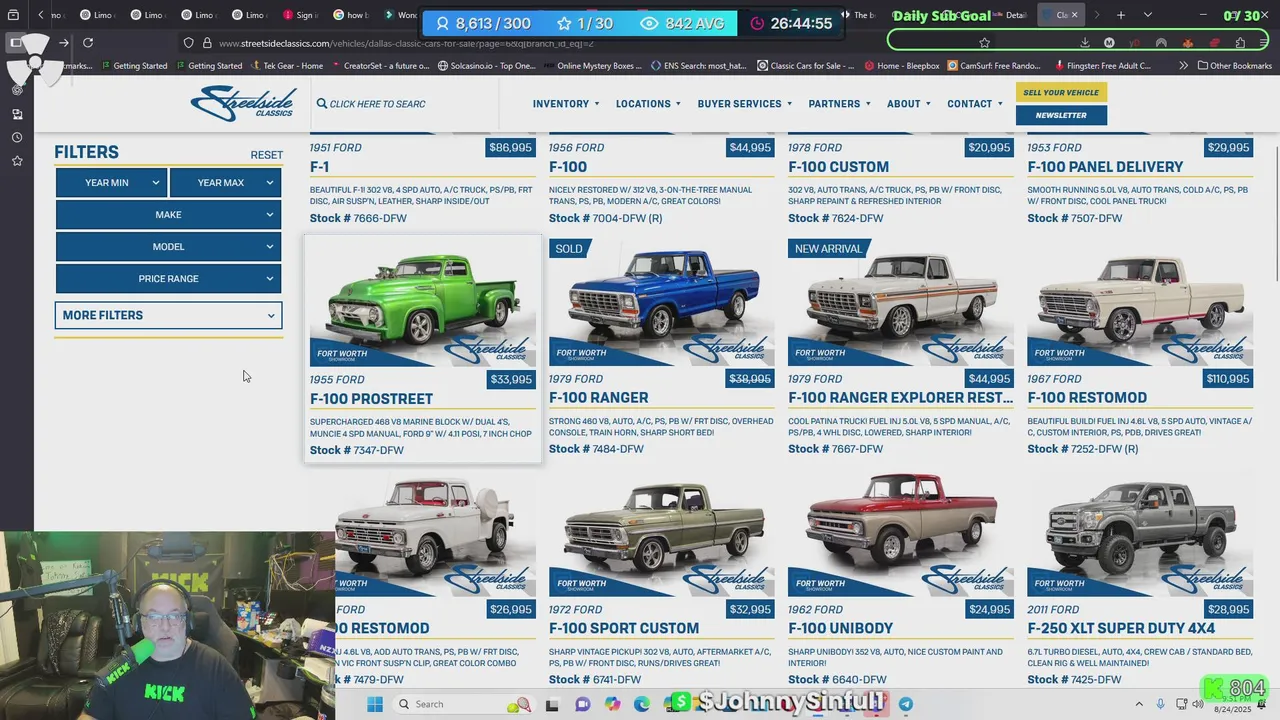
Task: Click Sell Your Vehicle button
Action: 1061,92
